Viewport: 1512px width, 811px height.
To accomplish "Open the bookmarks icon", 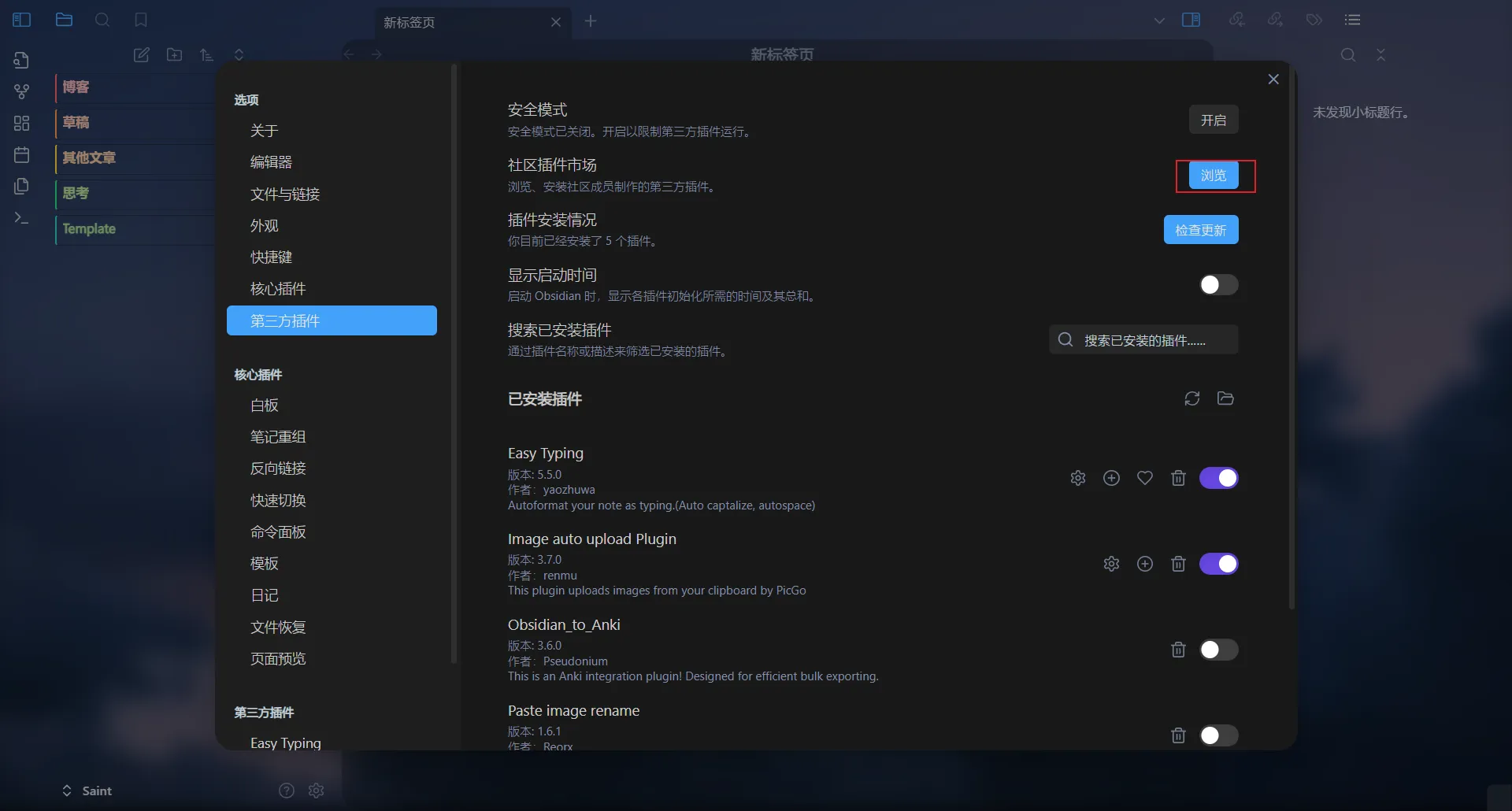I will pos(141,20).
